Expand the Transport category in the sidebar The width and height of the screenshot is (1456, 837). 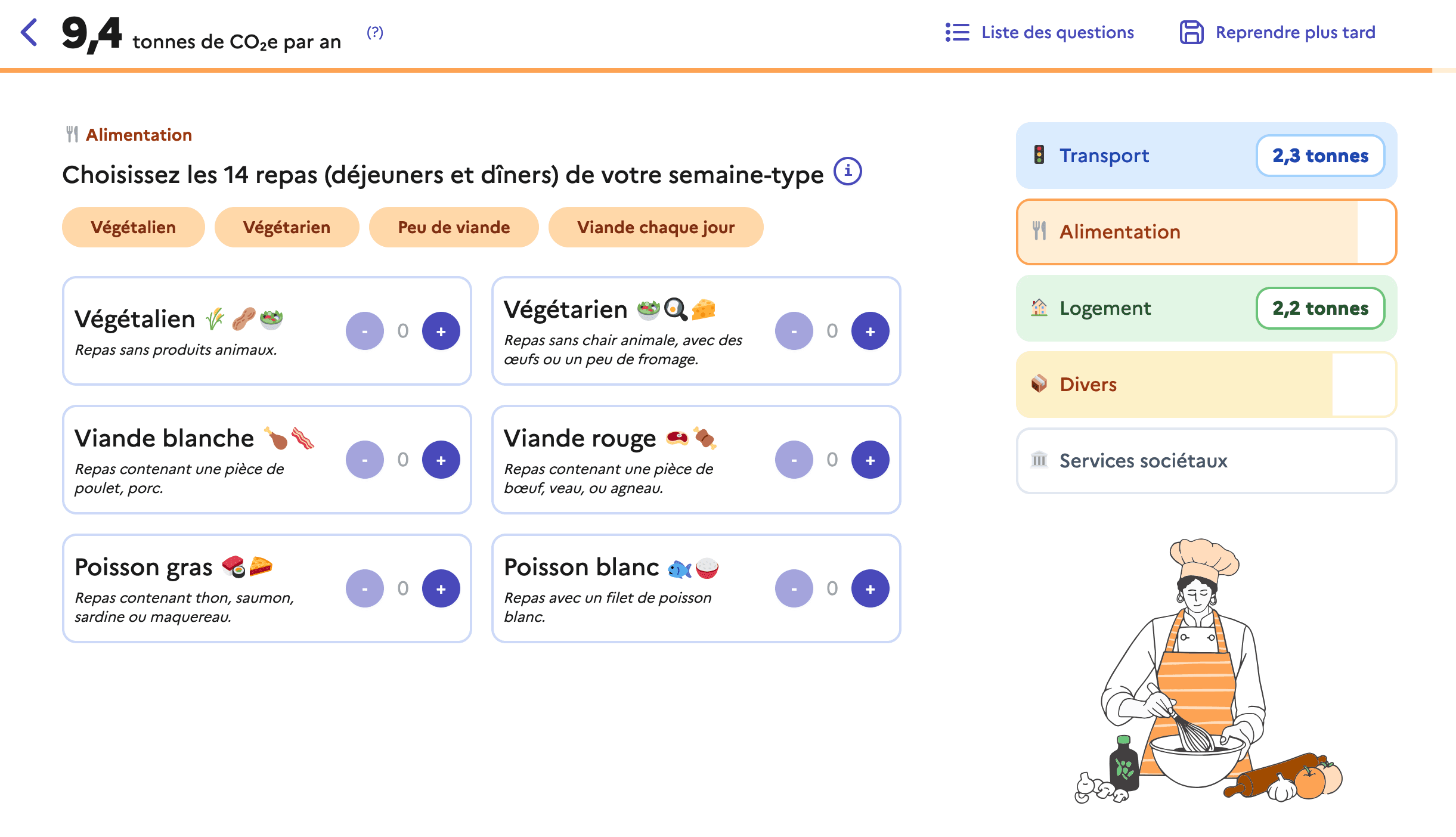(x=1133, y=156)
